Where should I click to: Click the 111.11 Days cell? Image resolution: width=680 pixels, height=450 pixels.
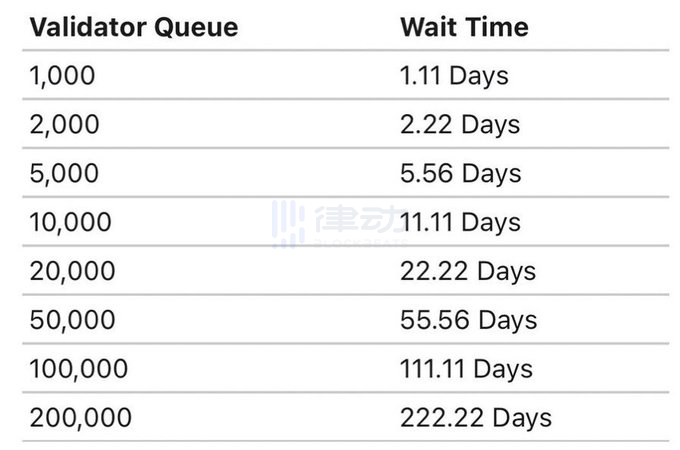point(466,369)
